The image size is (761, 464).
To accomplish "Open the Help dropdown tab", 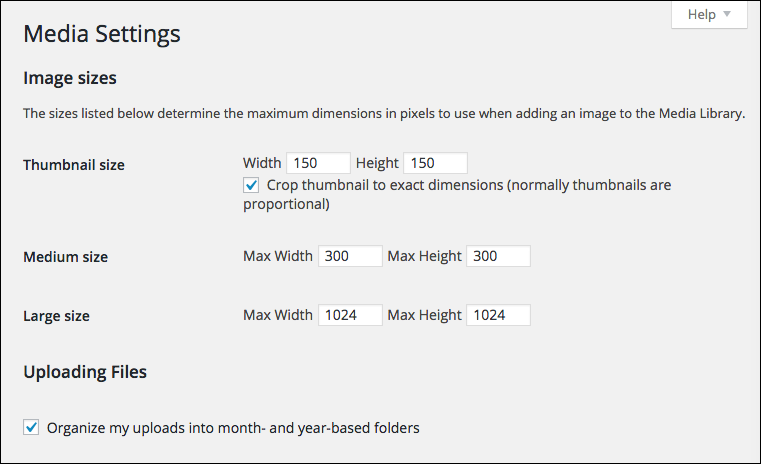I will 709,15.
